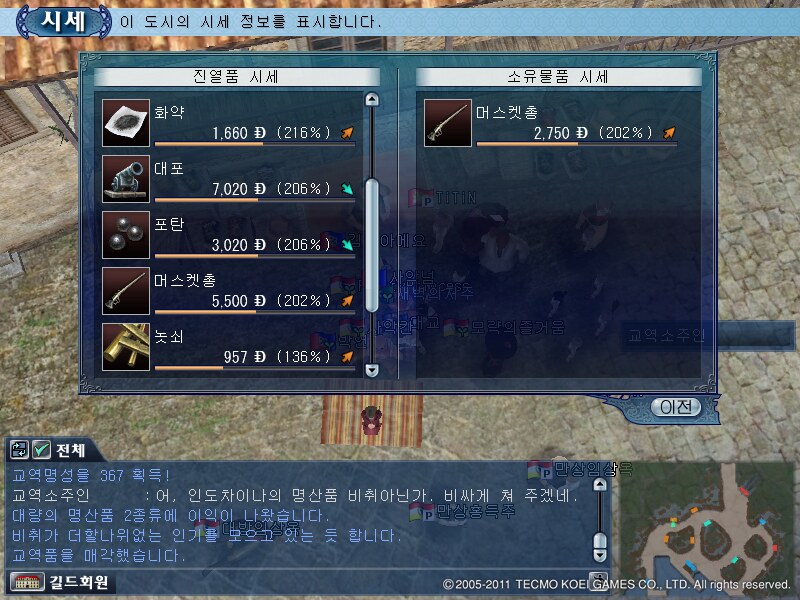The height and width of the screenshot is (600, 800).
Task: Click the 화약 price trend arrow
Action: point(347,133)
